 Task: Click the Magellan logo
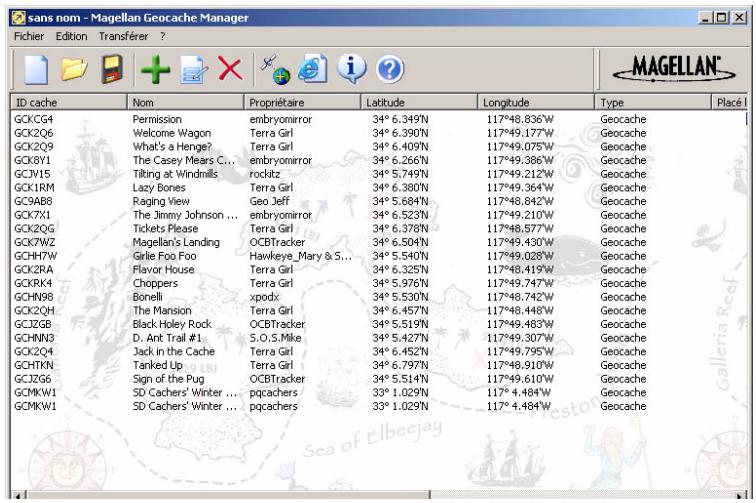pyautogui.click(x=674, y=69)
